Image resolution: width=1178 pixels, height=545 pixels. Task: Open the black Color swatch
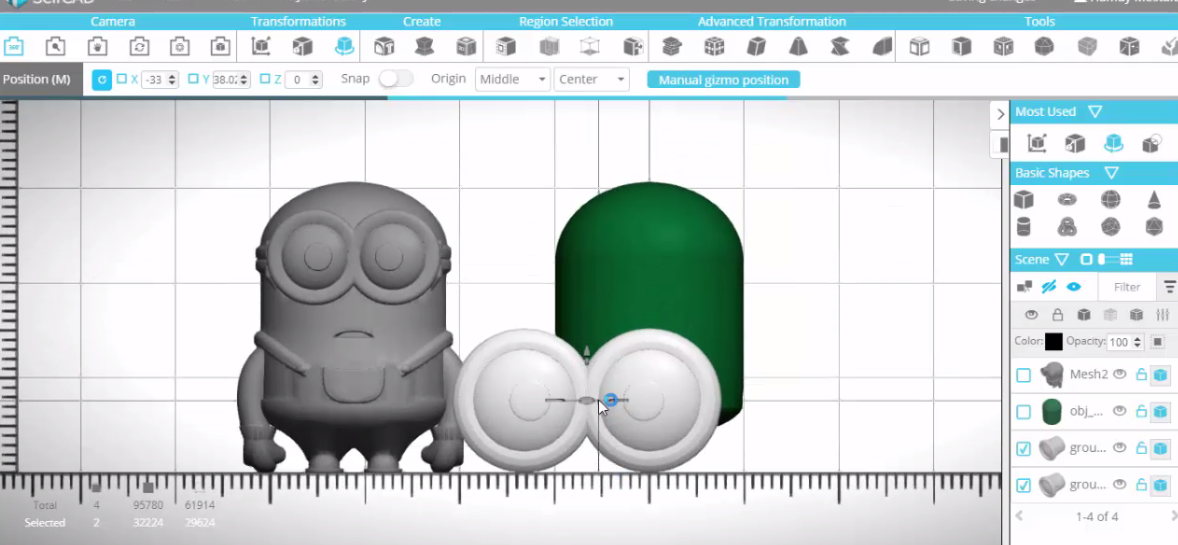(x=1053, y=342)
